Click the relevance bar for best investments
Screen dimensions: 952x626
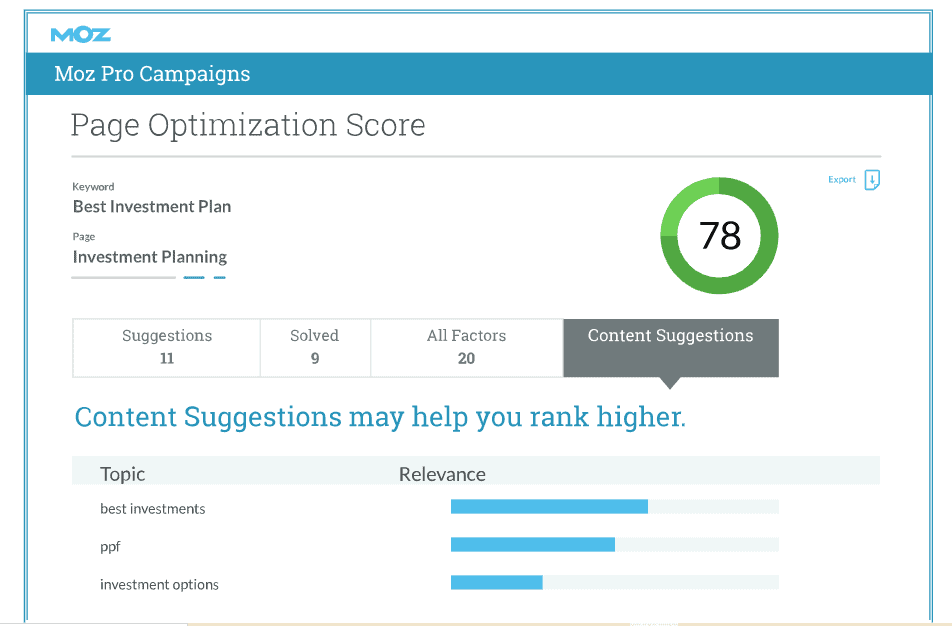pos(550,506)
